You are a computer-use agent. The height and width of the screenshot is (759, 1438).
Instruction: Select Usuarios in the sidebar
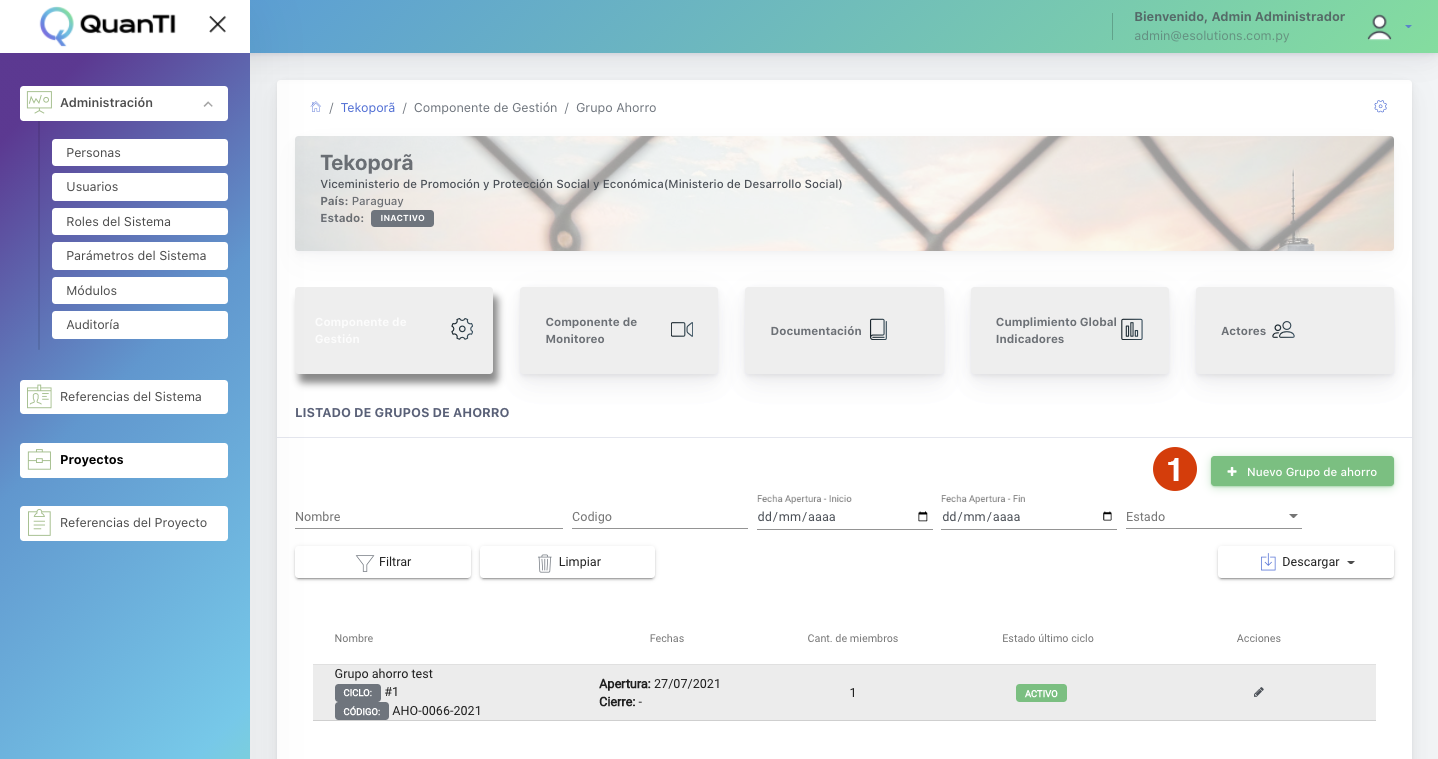pyautogui.click(x=139, y=187)
